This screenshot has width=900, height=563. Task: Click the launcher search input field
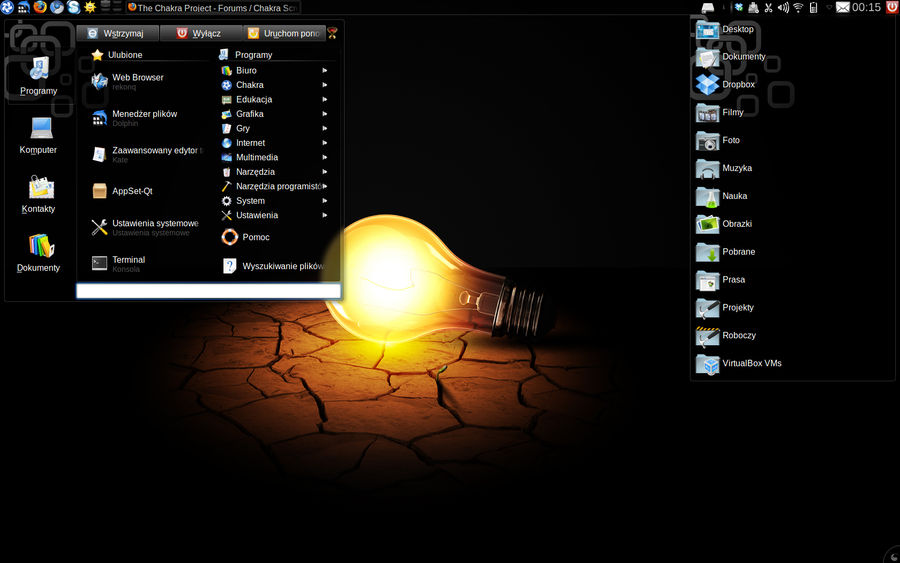(208, 291)
